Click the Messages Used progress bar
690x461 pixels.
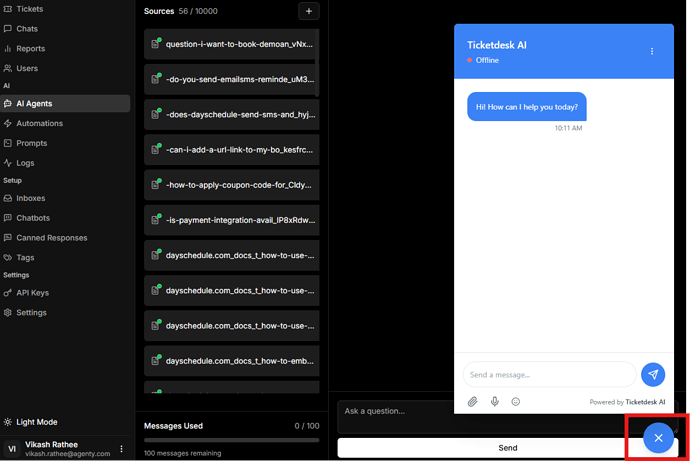[x=231, y=440]
